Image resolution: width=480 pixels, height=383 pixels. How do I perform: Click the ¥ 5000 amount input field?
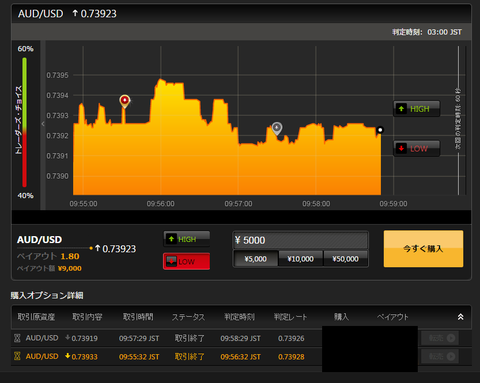300,240
